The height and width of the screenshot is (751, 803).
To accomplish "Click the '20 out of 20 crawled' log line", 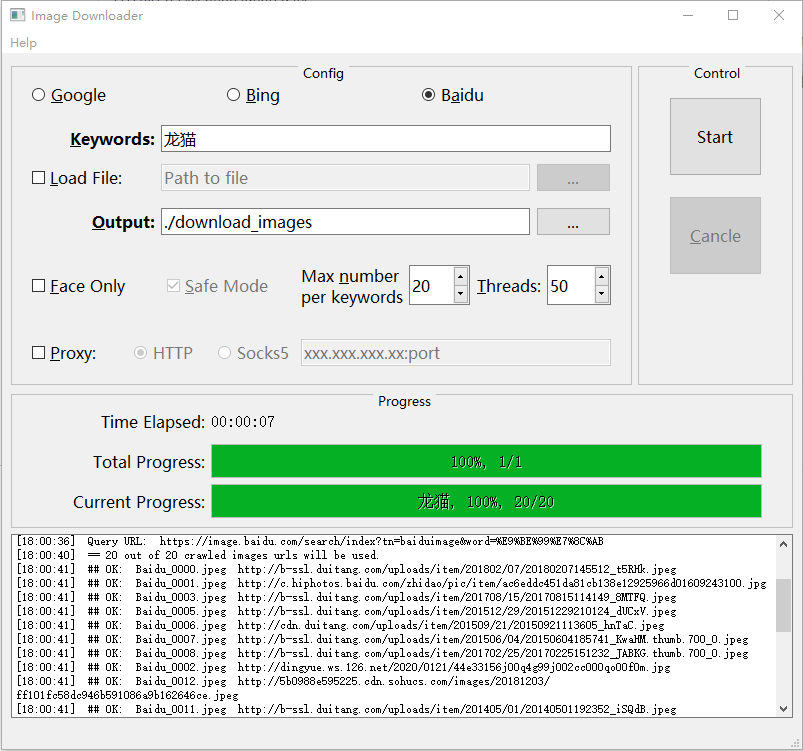I will [198, 555].
